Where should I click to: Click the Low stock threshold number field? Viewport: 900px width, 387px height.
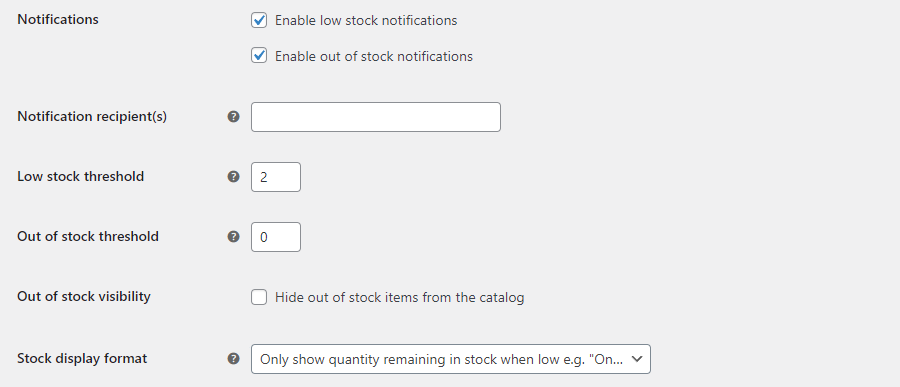pyautogui.click(x=276, y=177)
